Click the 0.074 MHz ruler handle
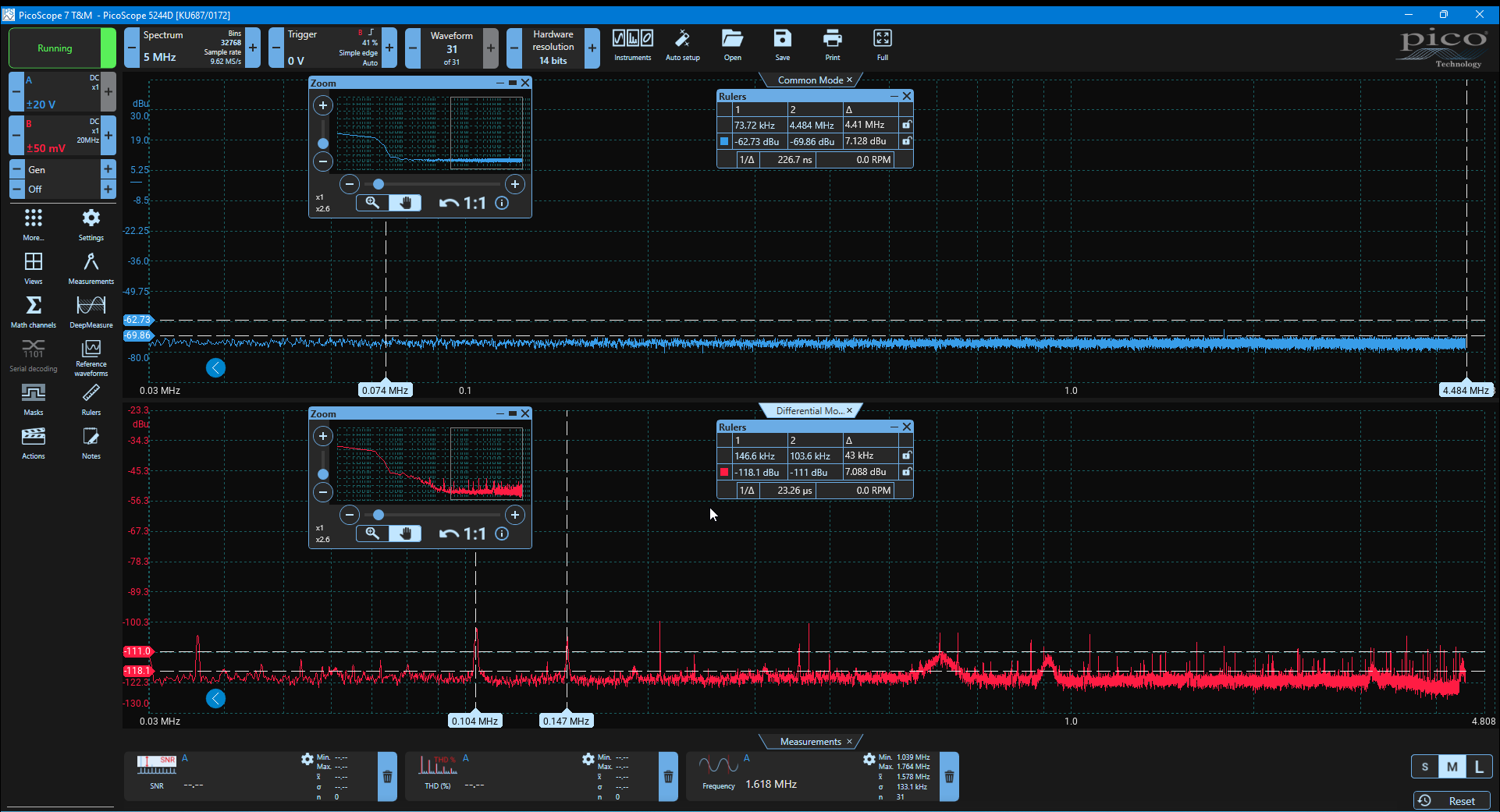The image size is (1500, 812). (386, 390)
